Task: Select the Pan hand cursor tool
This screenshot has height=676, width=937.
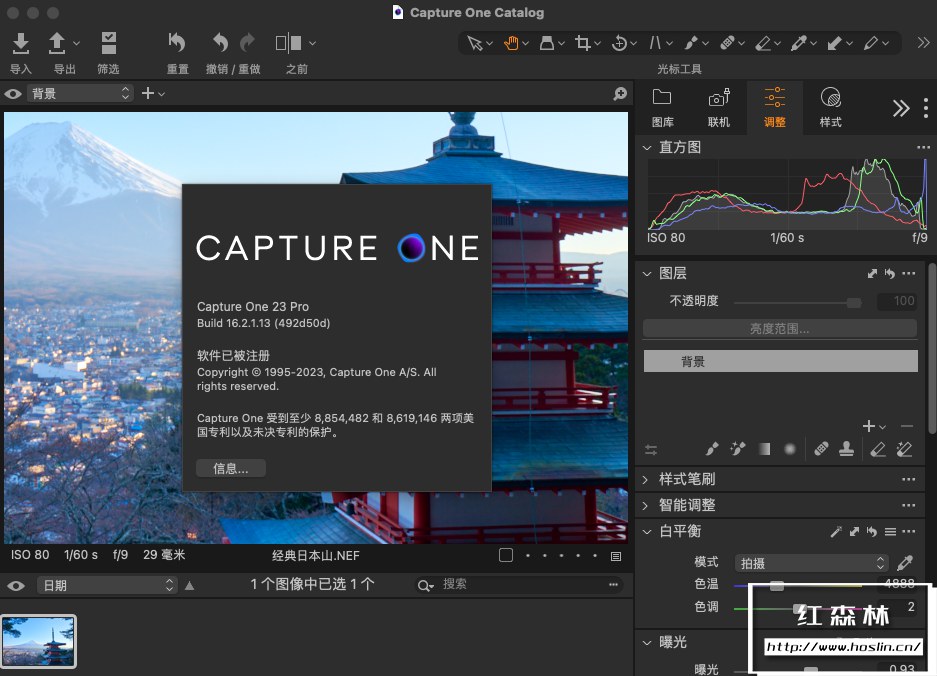Action: coord(511,43)
